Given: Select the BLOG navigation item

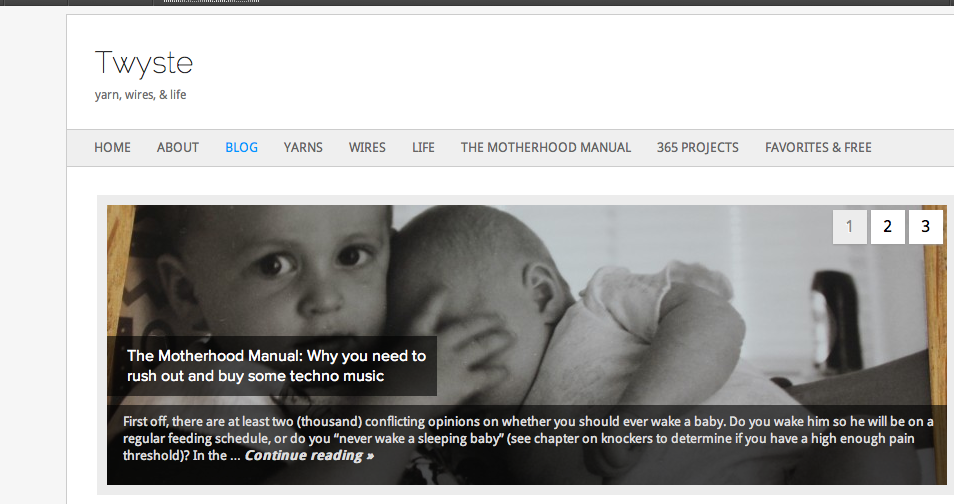Looking at the screenshot, I should [241, 147].
